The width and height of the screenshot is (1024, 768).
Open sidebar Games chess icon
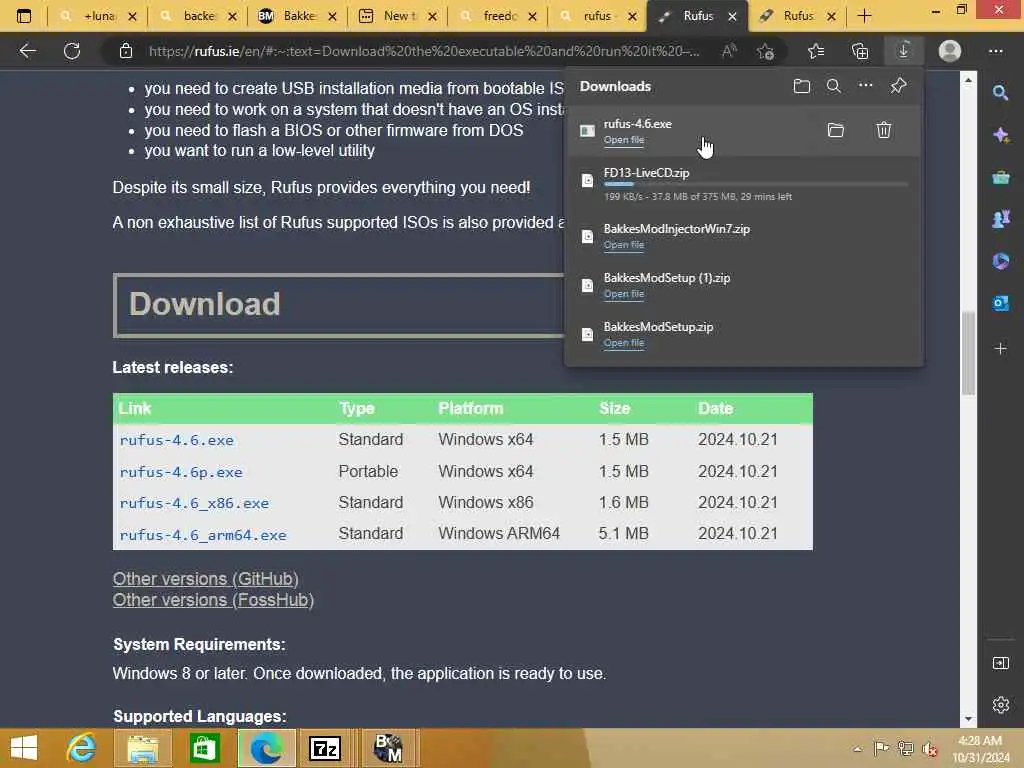tap(1000, 219)
